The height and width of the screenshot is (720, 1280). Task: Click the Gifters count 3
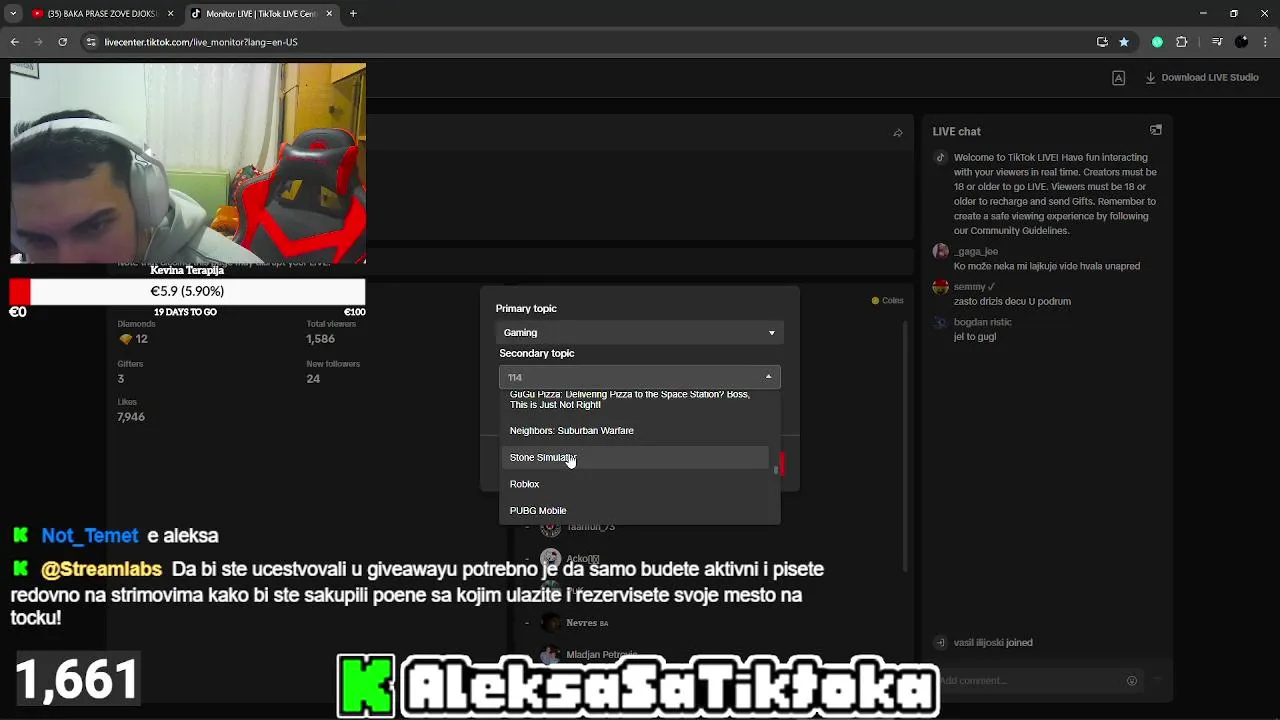click(121, 379)
